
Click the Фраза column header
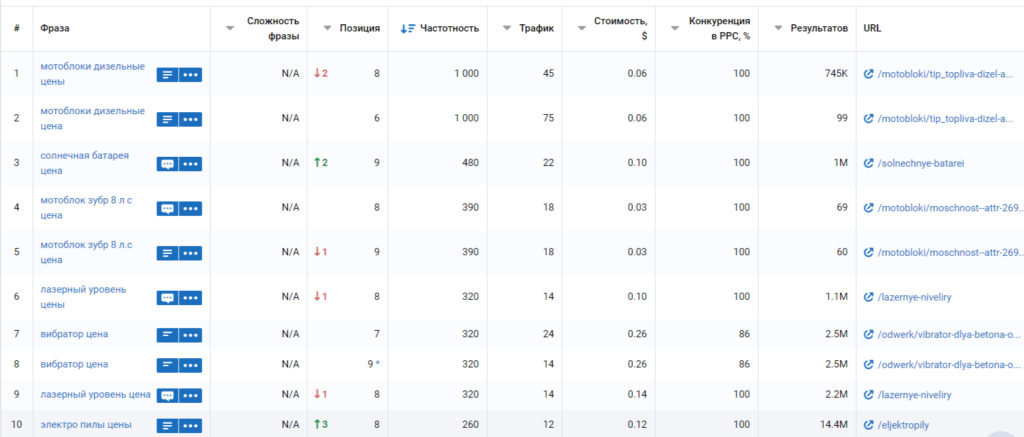pyautogui.click(x=55, y=28)
